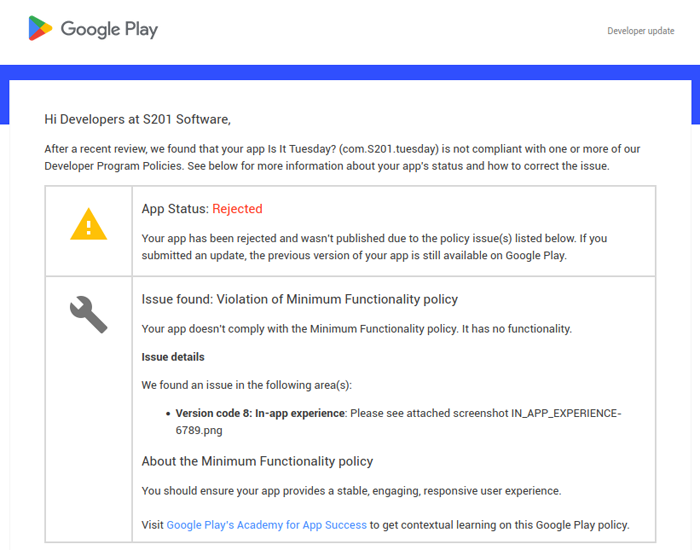Click the 'Developer update' label

coord(641,31)
